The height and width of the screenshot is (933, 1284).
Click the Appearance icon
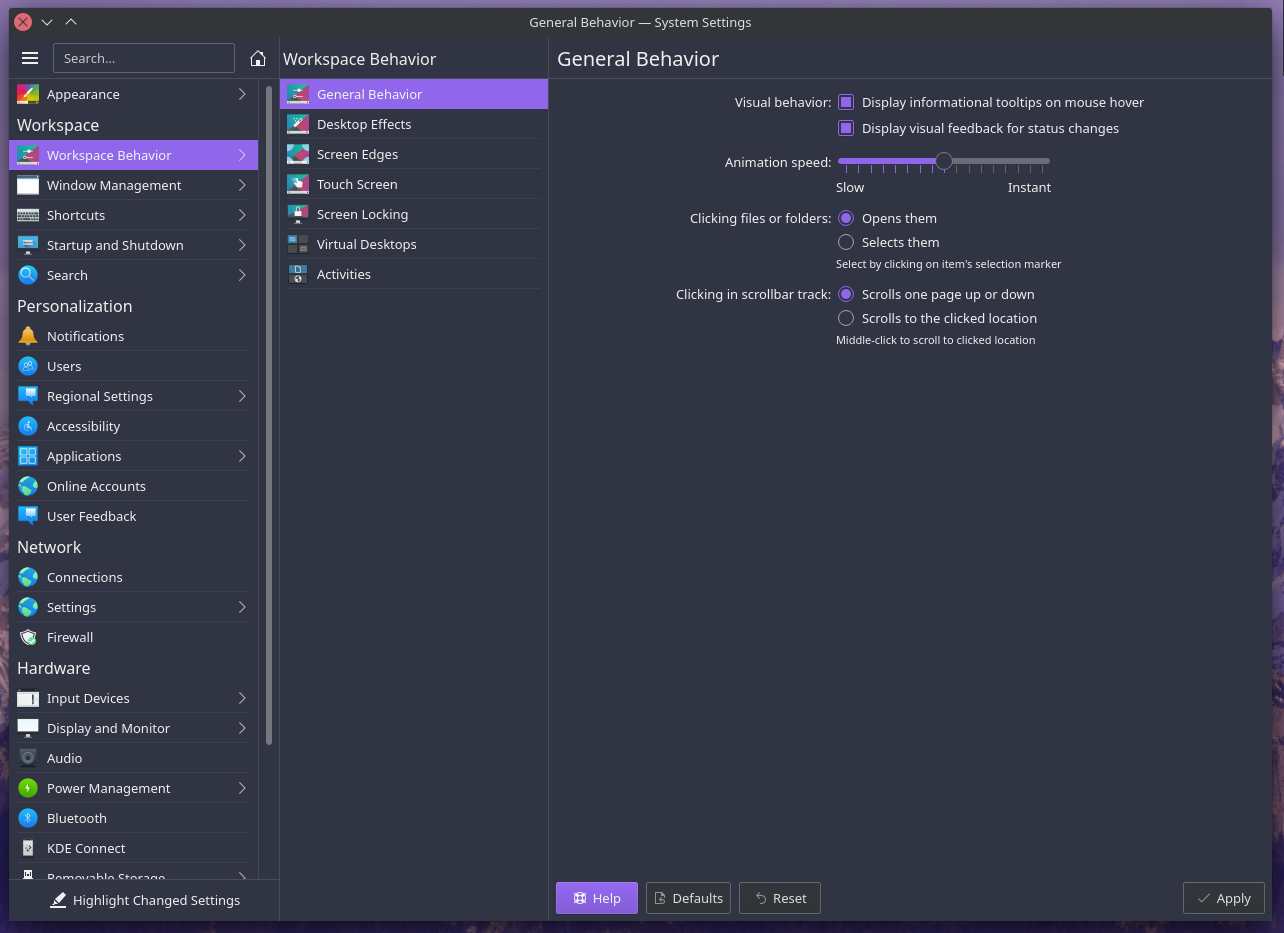(x=28, y=94)
